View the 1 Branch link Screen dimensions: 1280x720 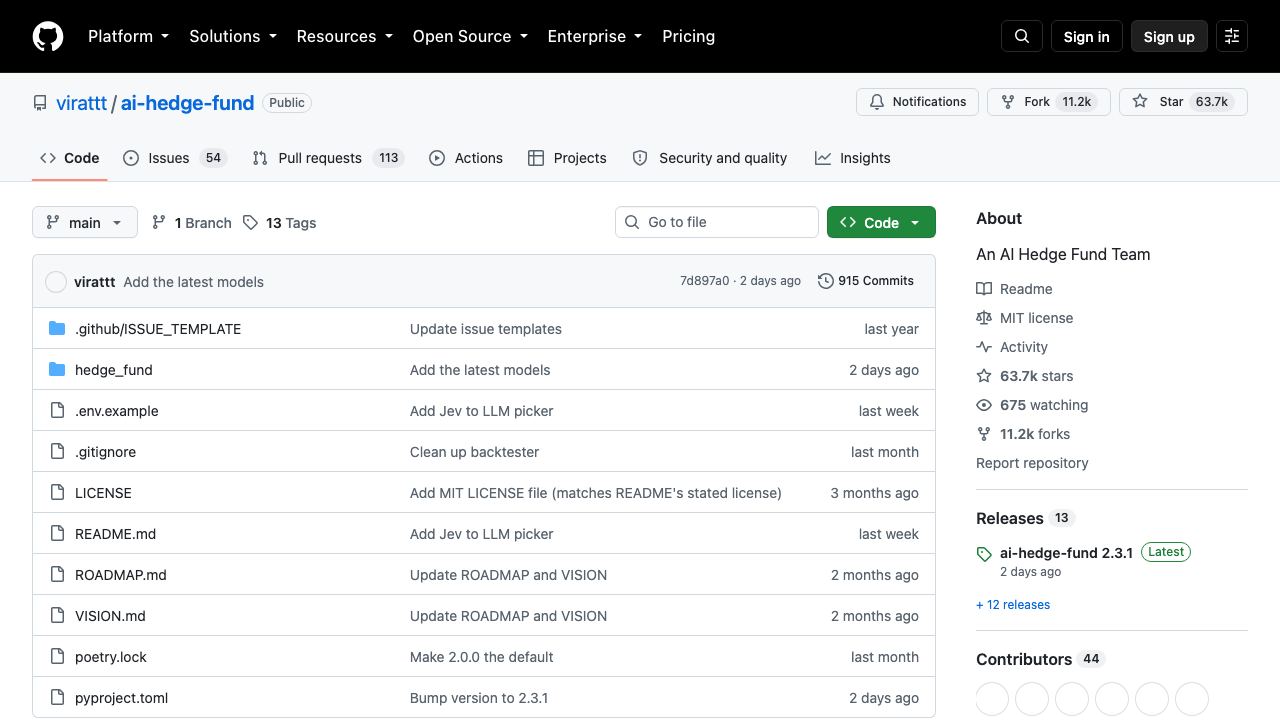tap(191, 222)
